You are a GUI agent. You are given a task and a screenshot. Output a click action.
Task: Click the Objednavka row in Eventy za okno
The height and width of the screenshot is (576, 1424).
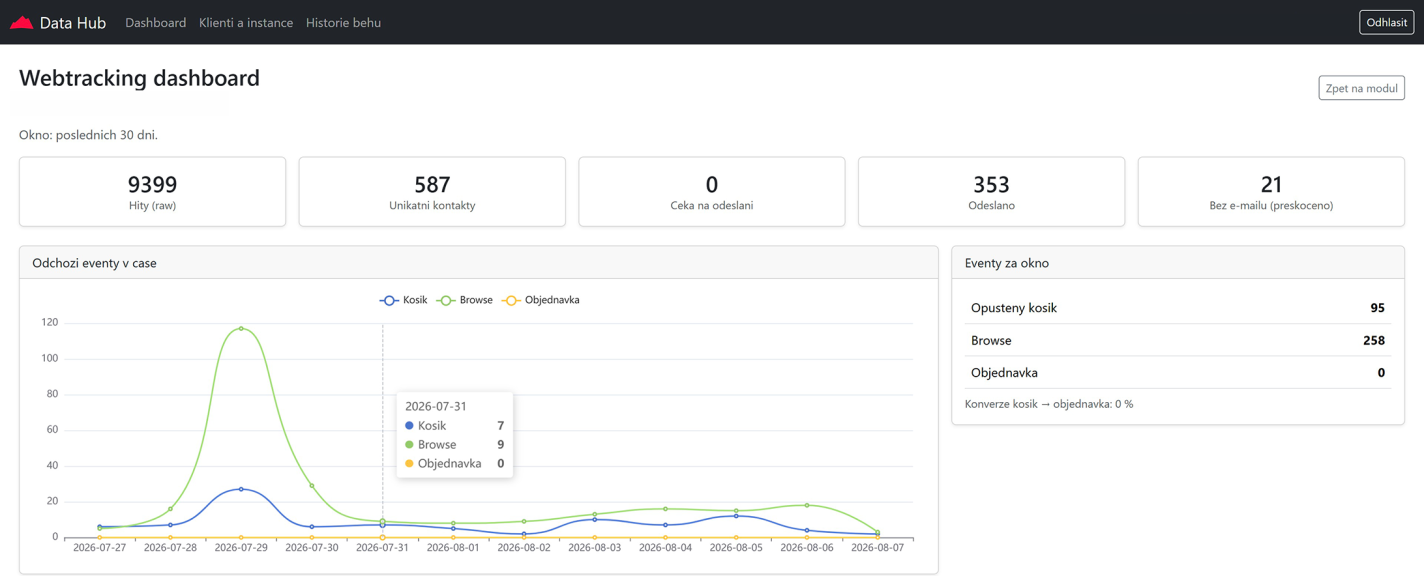[x=1178, y=372]
